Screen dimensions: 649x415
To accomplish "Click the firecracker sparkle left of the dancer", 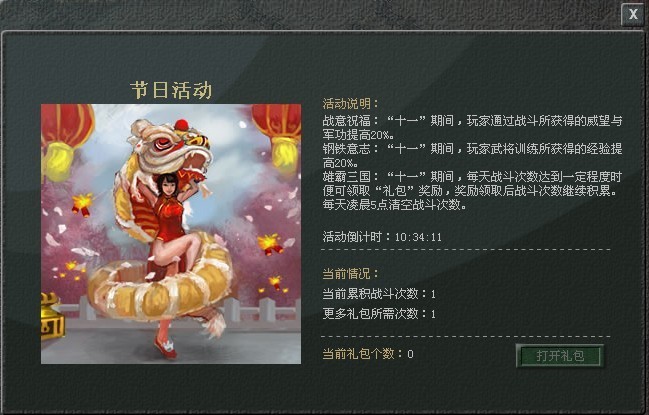I will point(82,204).
